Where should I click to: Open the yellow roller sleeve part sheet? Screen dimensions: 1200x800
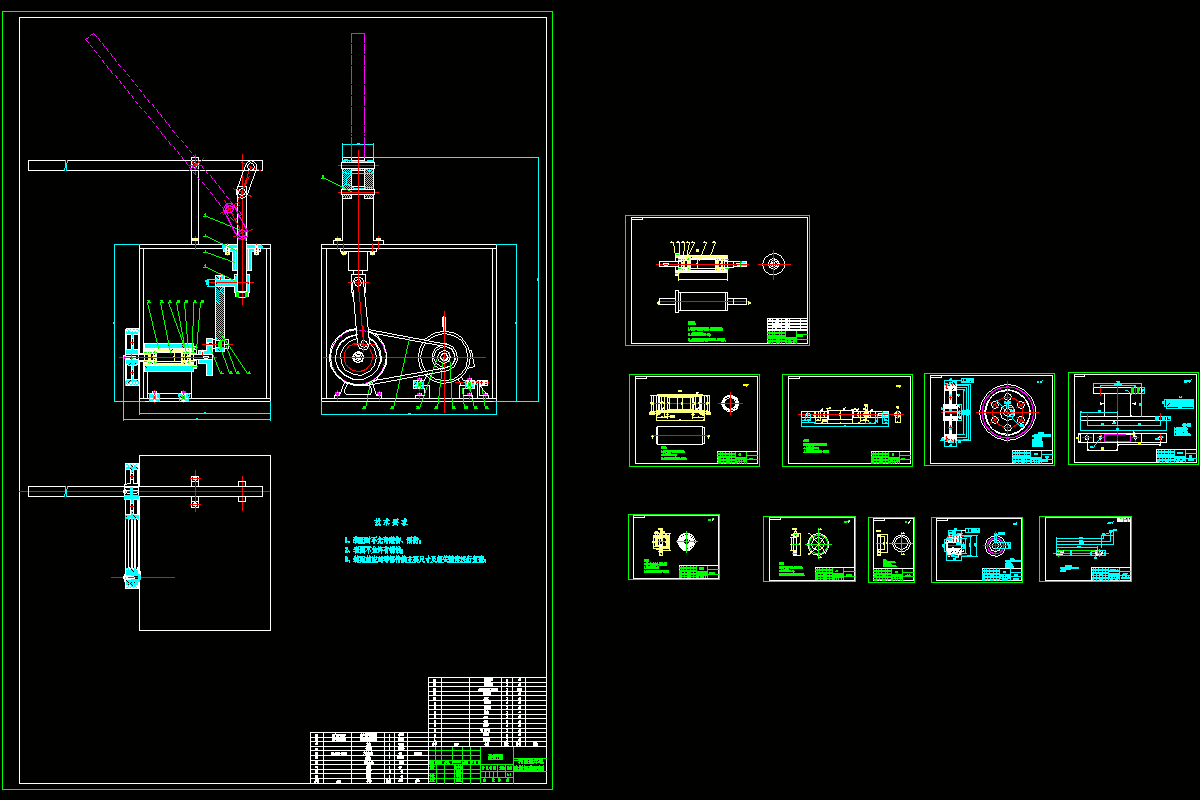tap(694, 420)
